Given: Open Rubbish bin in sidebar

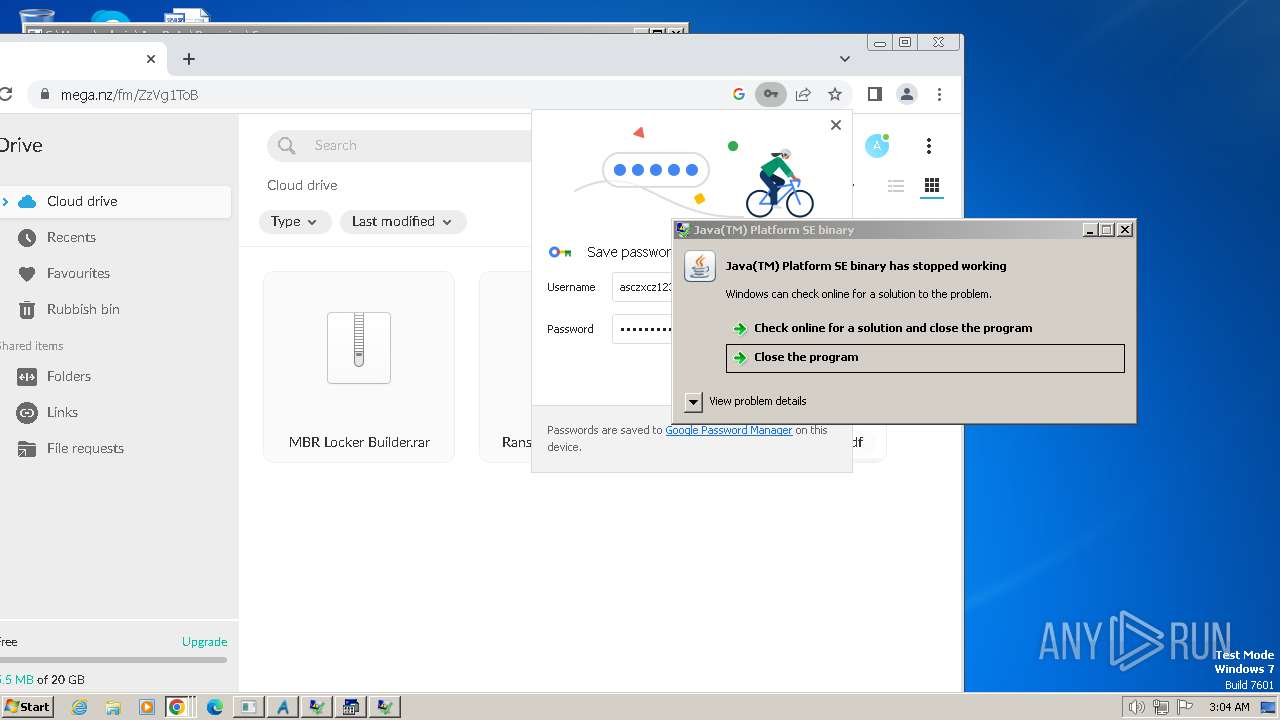Looking at the screenshot, I should pyautogui.click(x=83, y=309).
